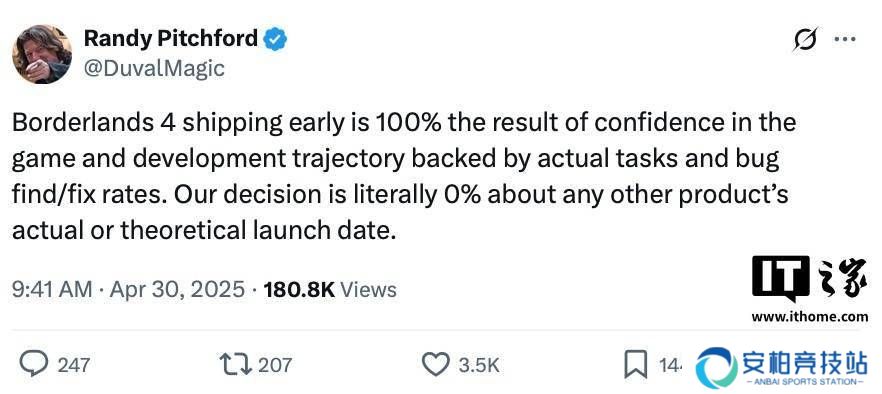Viewport: 882px width, 394px height.
Task: Click the 9:41 AM timestamp
Action: (52, 290)
